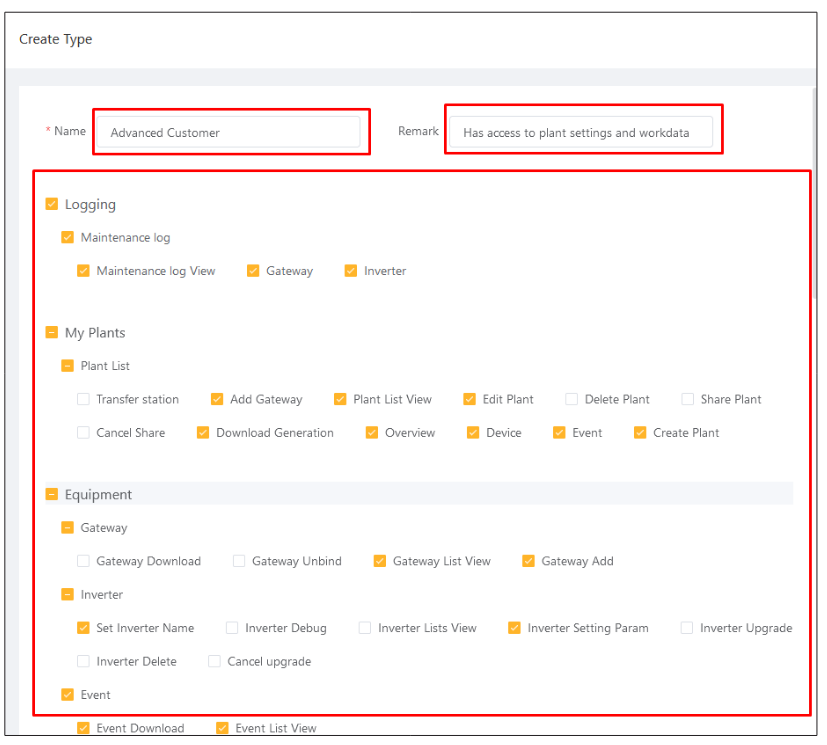This screenshot has height=745, width=827.
Task: Enable the Transfer station permission
Action: (83, 399)
